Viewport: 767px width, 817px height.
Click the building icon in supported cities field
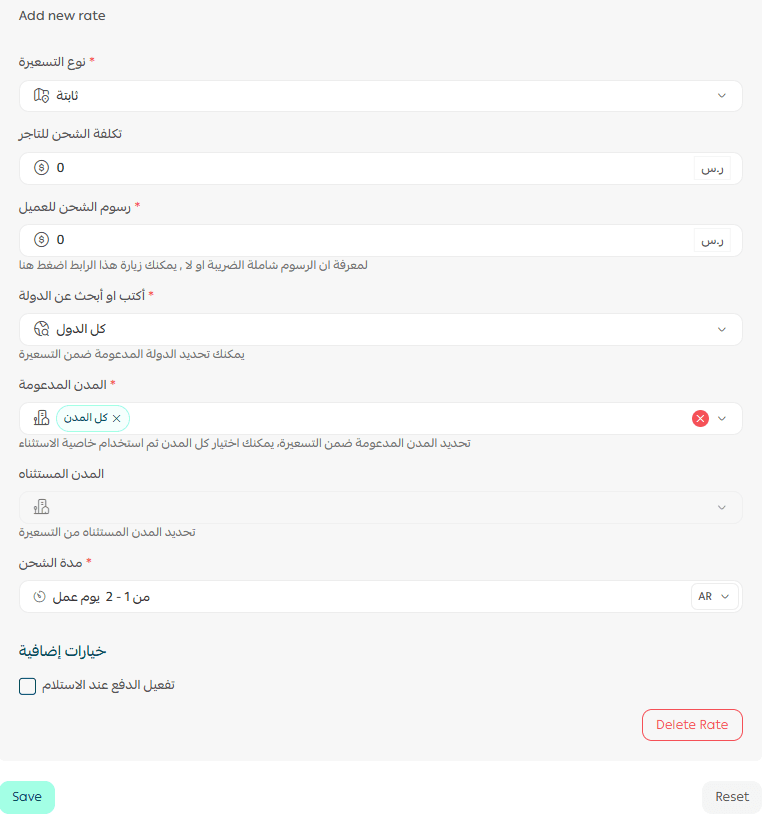[41, 418]
